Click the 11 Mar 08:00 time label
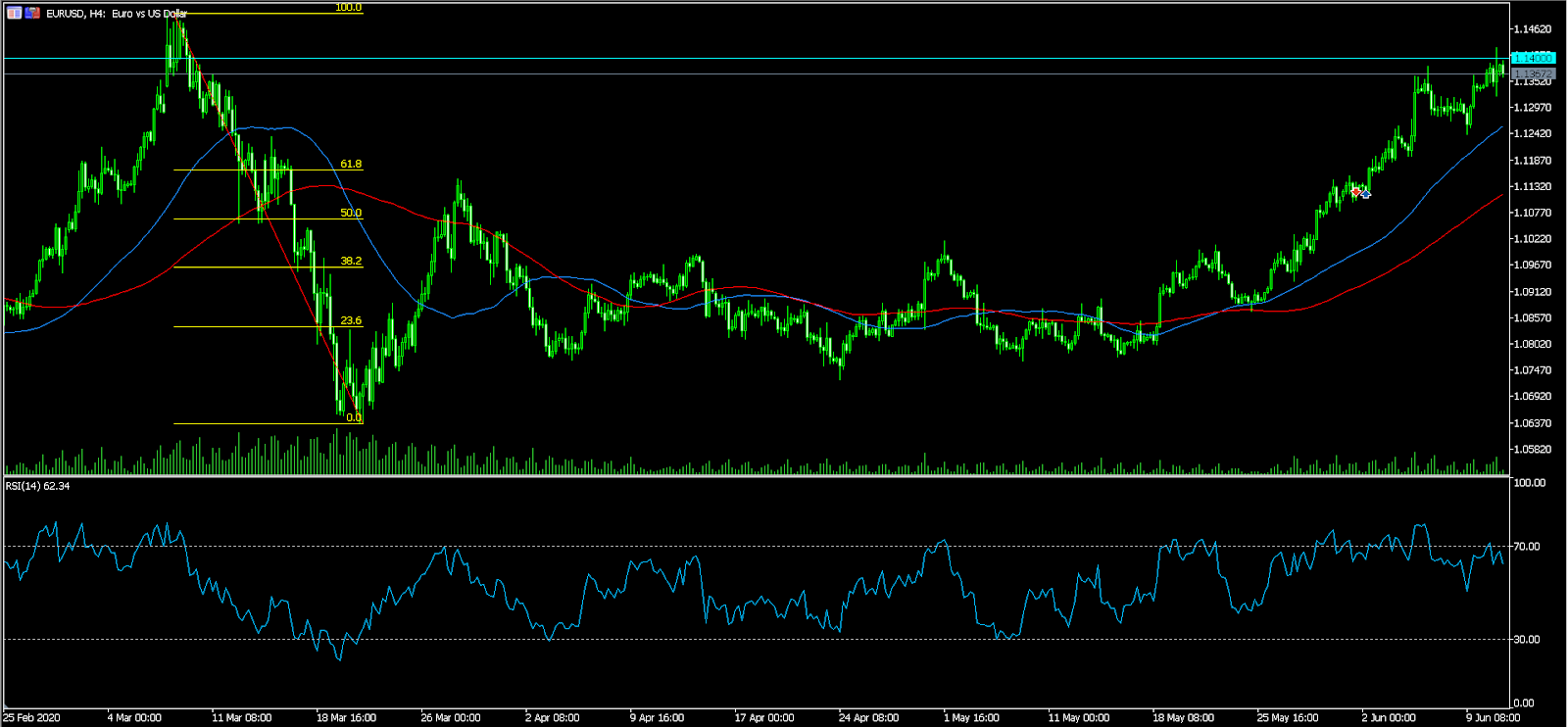This screenshot has width=1568, height=727. (x=241, y=718)
